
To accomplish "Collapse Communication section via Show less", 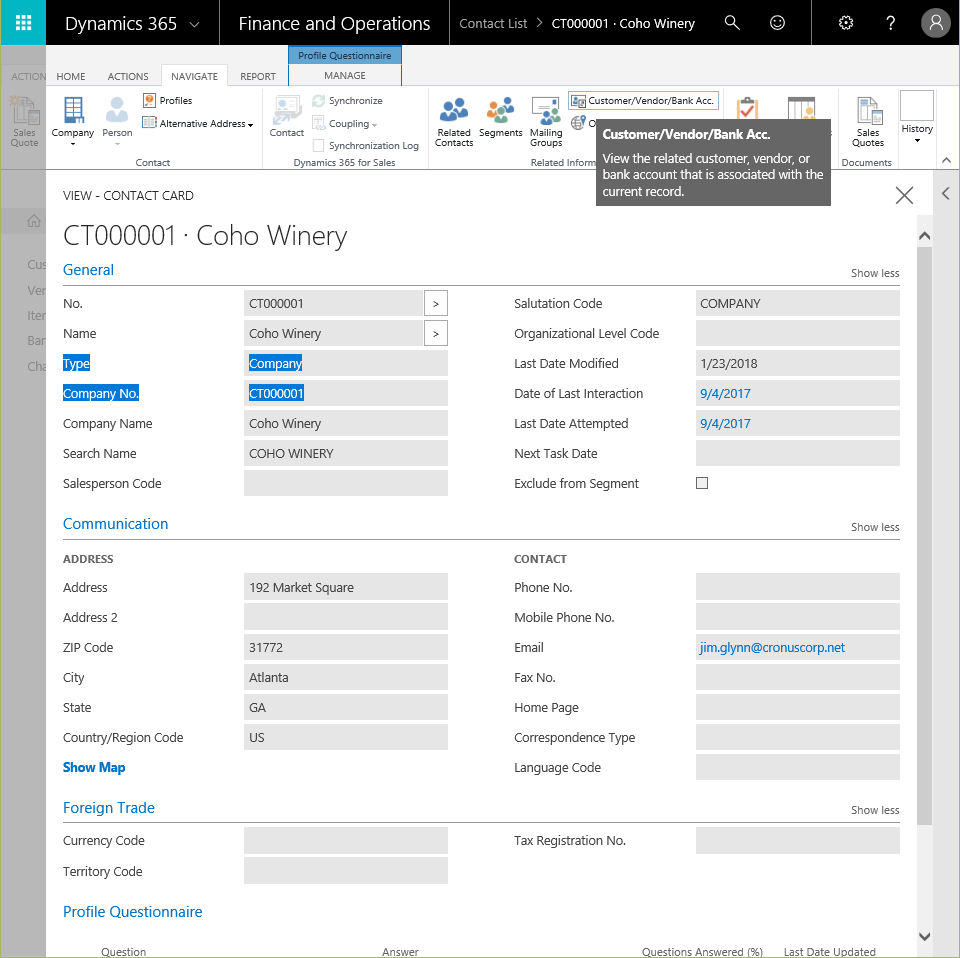I will coord(874,527).
